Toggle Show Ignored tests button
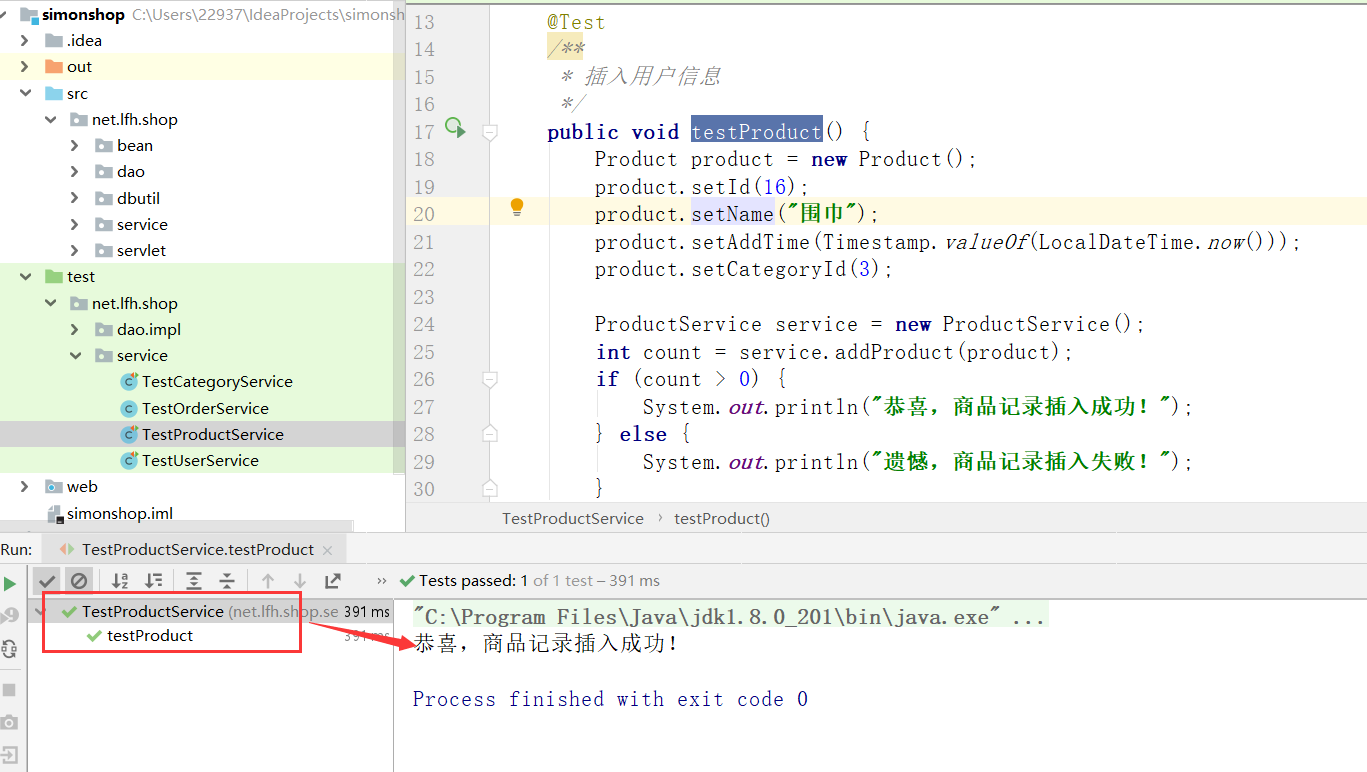The width and height of the screenshot is (1367, 772). coord(79,581)
